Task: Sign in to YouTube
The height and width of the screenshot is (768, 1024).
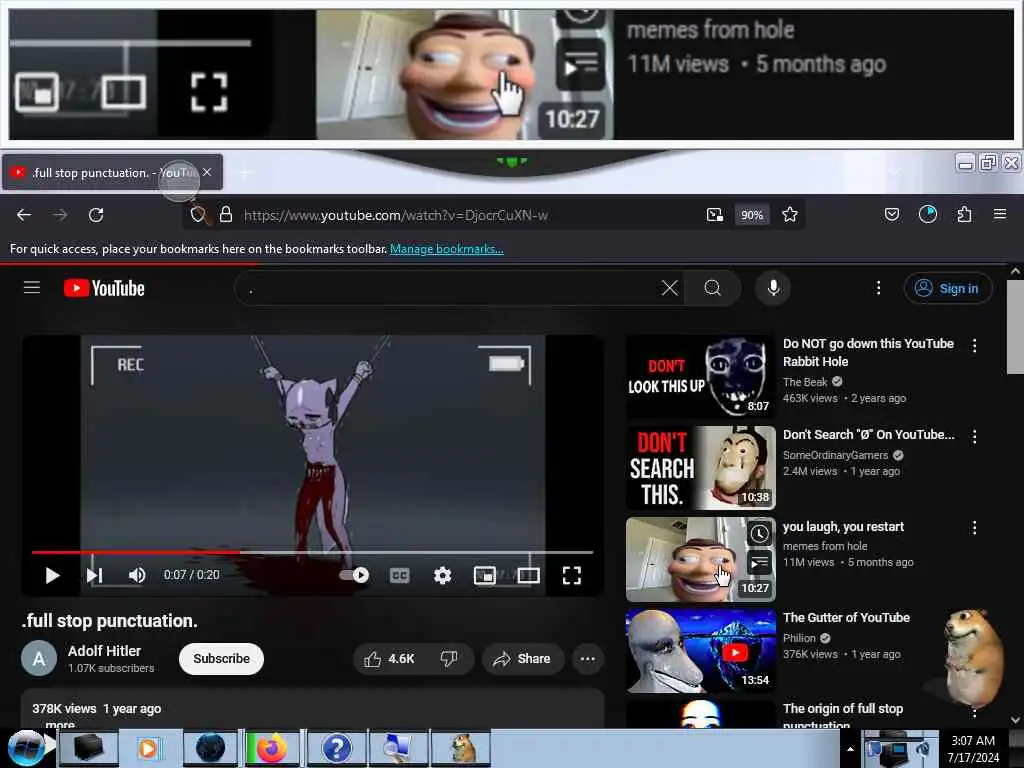Action: 948,288
